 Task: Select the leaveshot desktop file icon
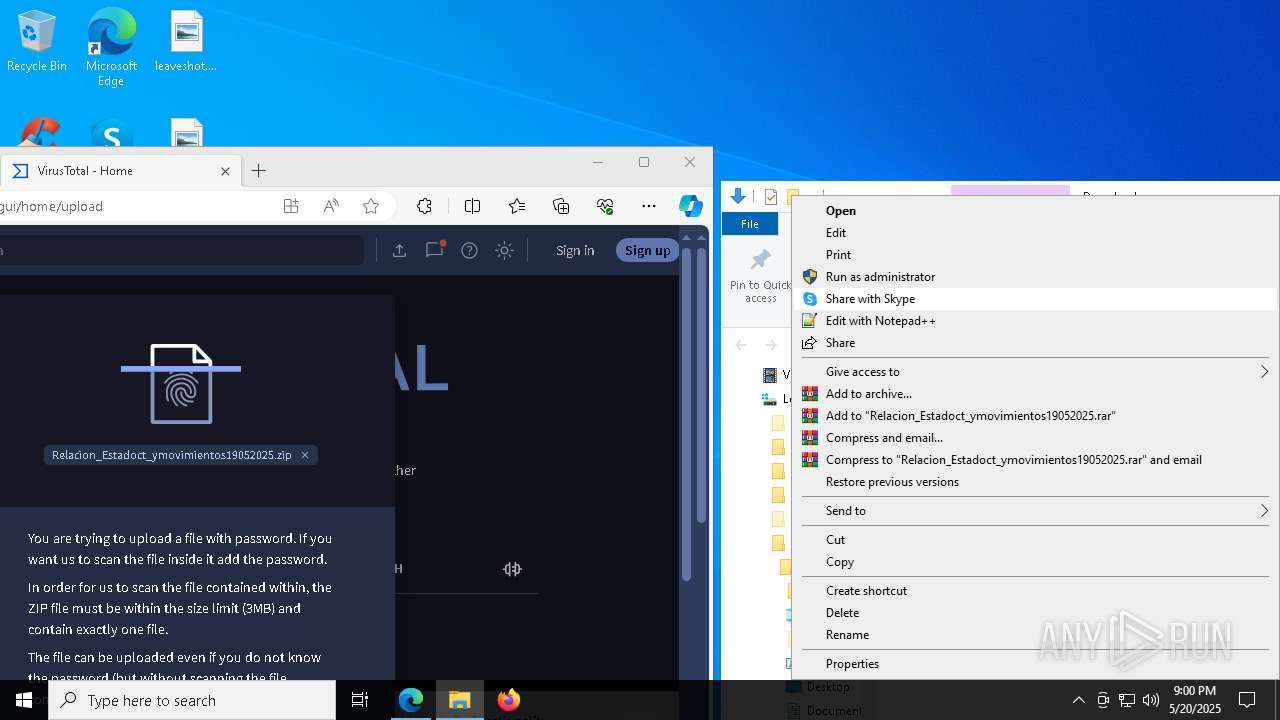click(x=186, y=42)
